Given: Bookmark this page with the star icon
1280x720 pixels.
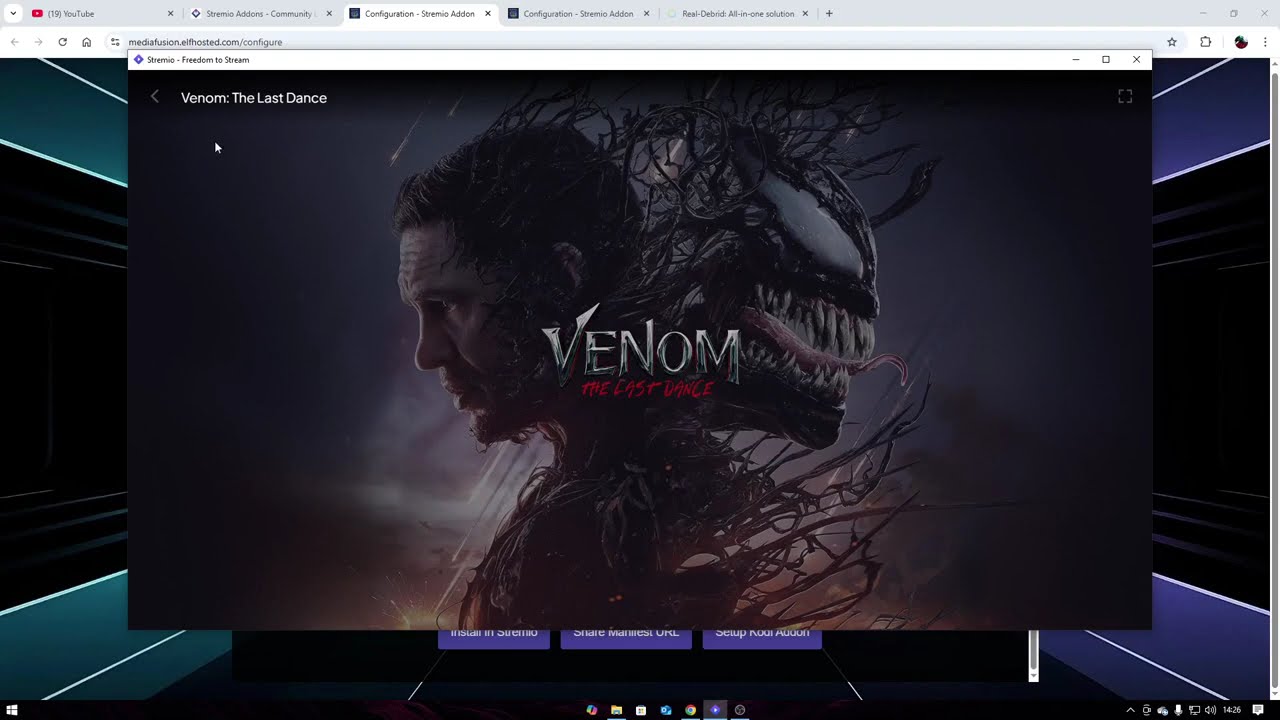Looking at the screenshot, I should pos(1172,42).
